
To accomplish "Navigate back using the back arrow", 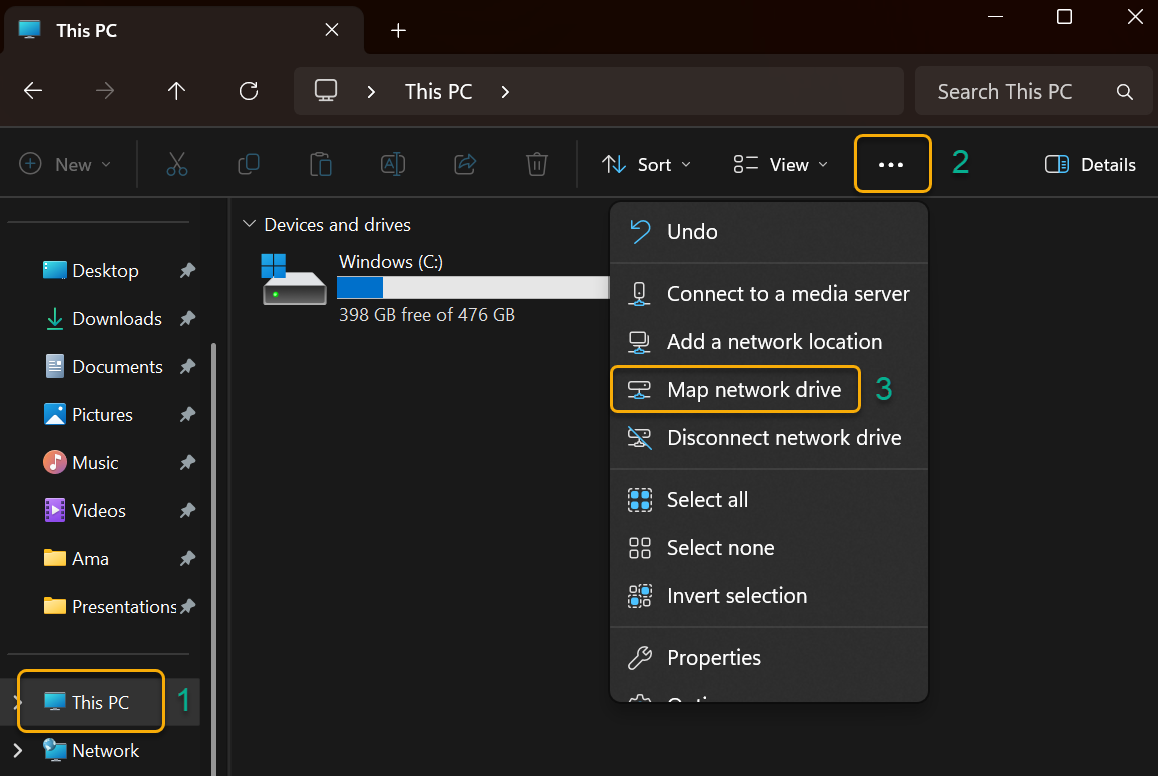I will (32, 91).
